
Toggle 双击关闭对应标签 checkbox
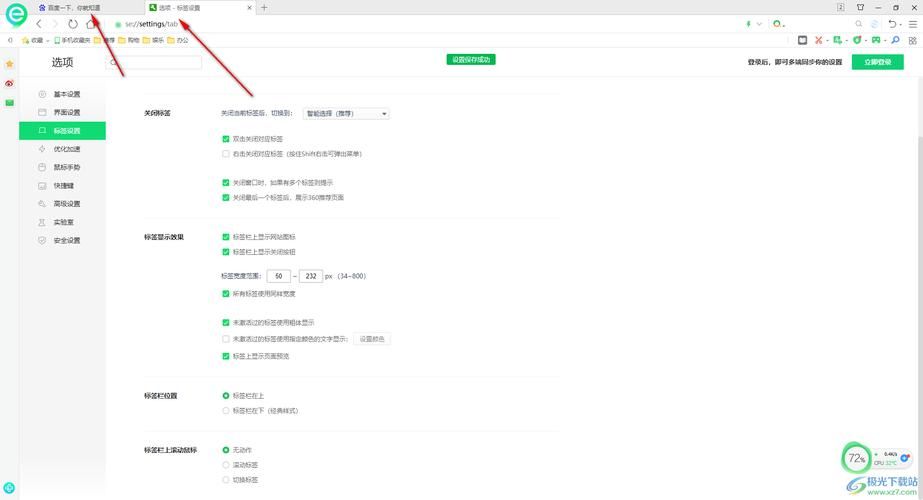[225, 139]
